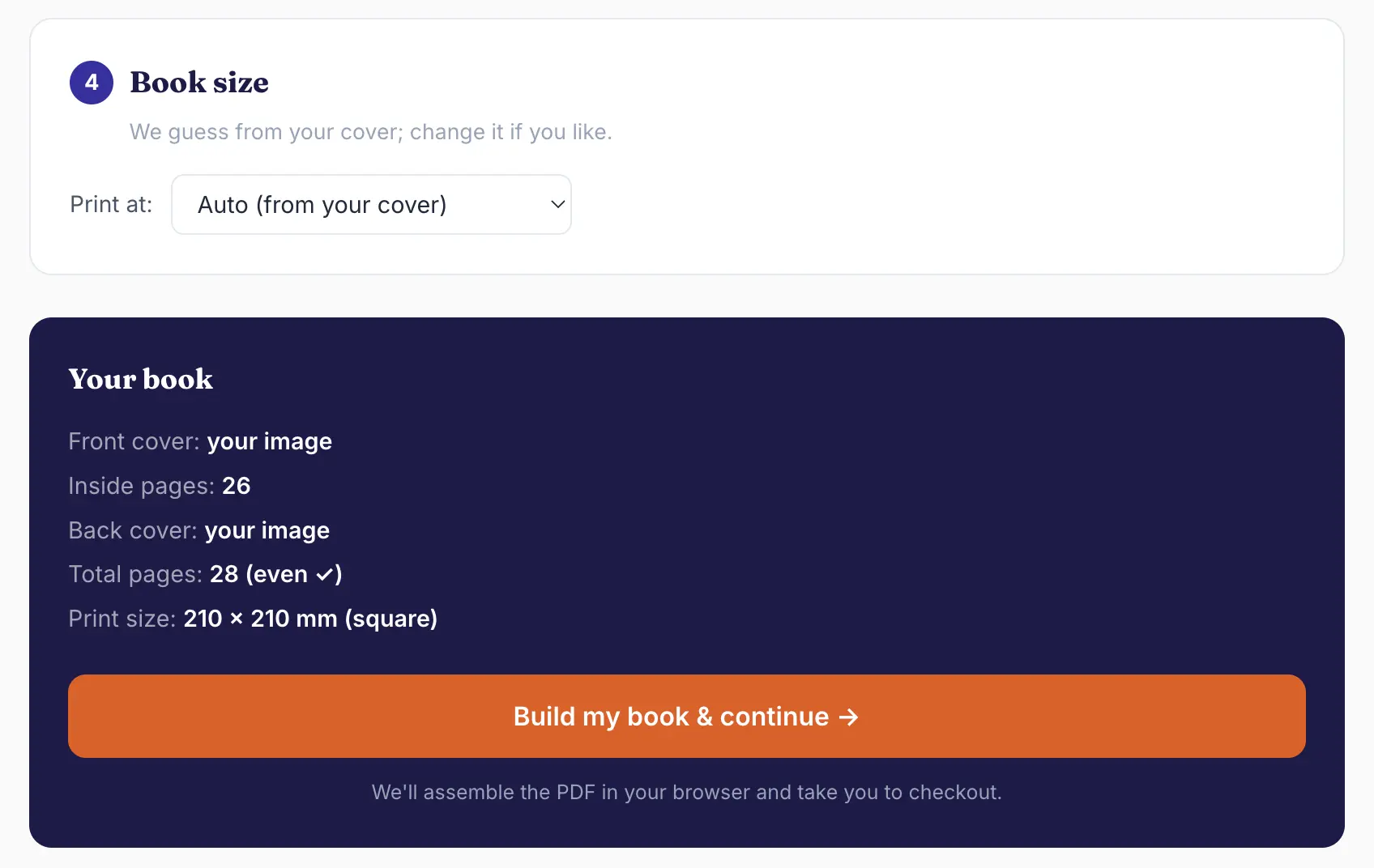Open the 'Print at' size dropdown

371,205
